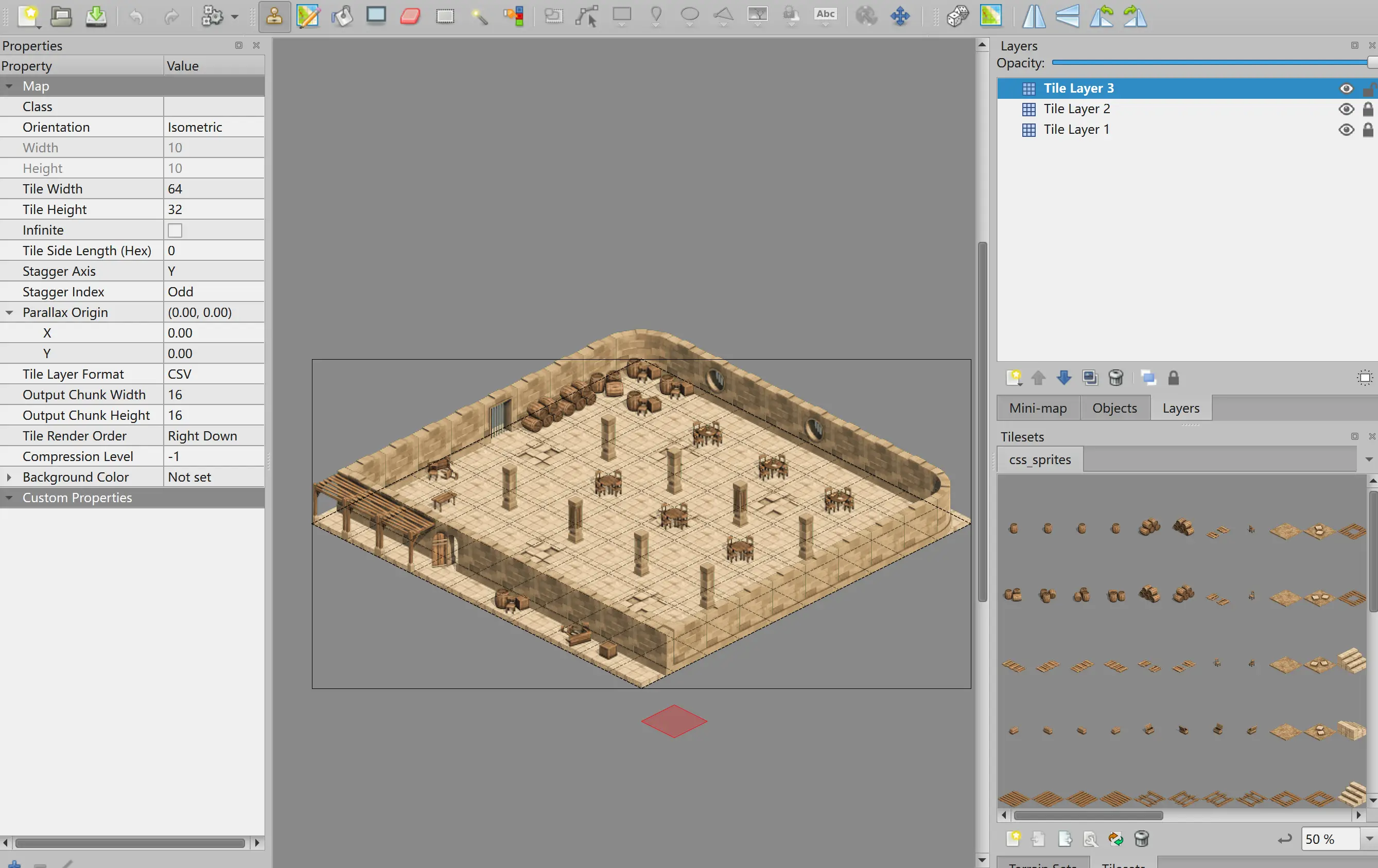Click the Tile Width value field

click(x=213, y=189)
